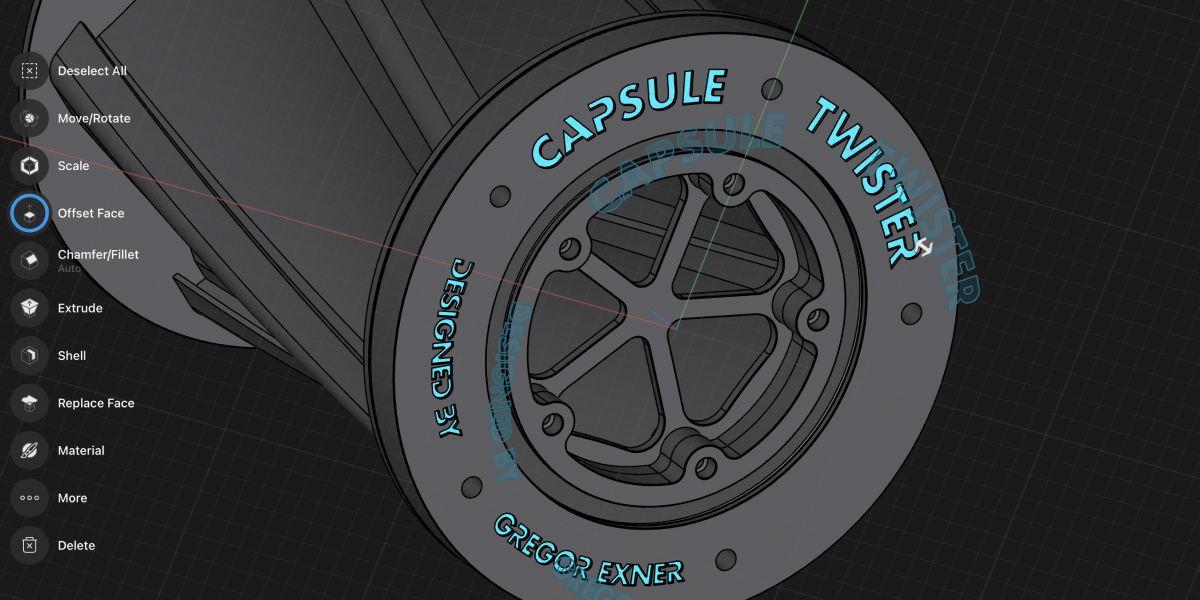This screenshot has height=600, width=1200.
Task: Activate the Offset Face tool icon
Action: point(29,213)
